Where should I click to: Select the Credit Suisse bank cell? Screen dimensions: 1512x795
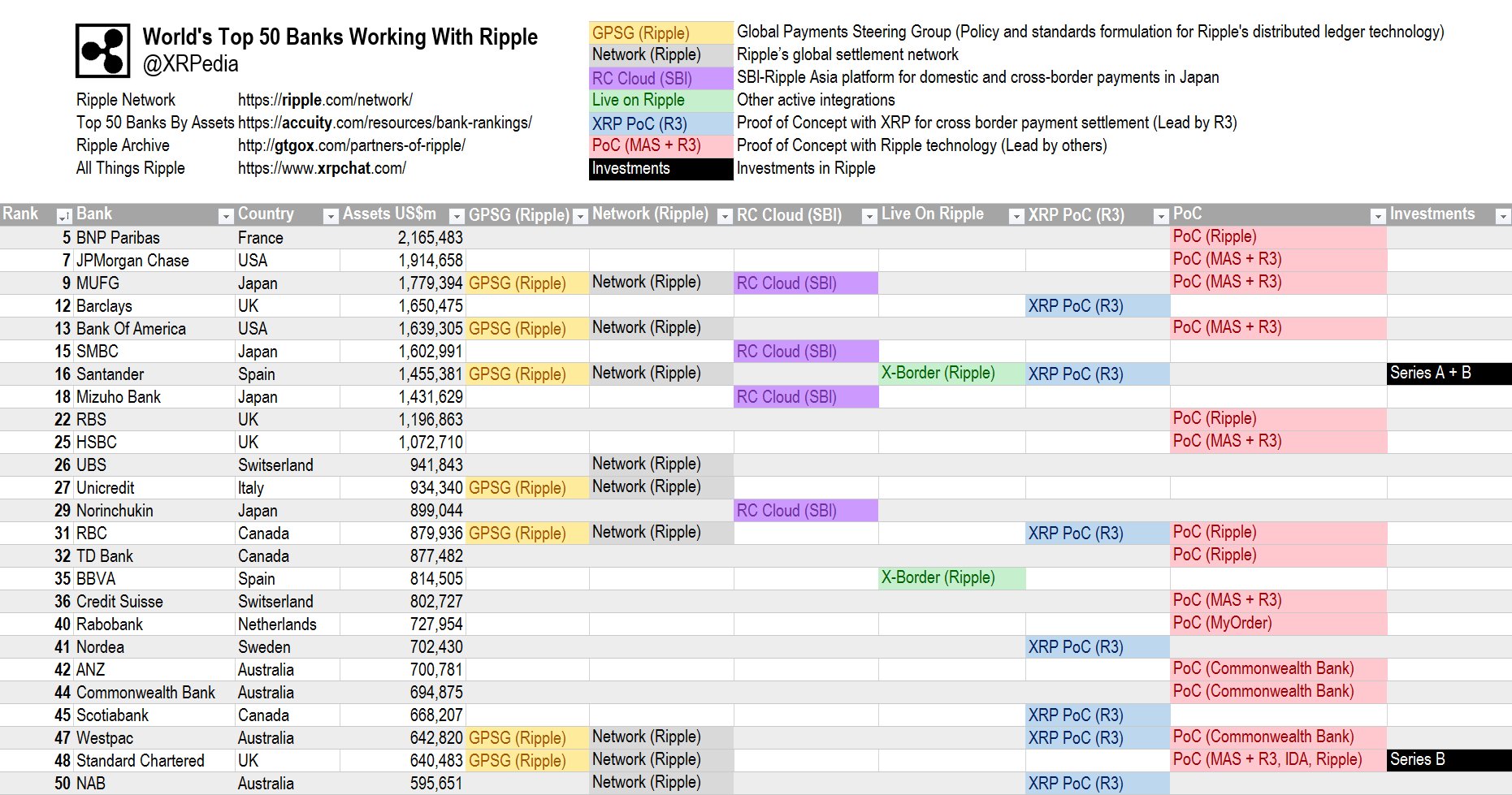(x=154, y=602)
